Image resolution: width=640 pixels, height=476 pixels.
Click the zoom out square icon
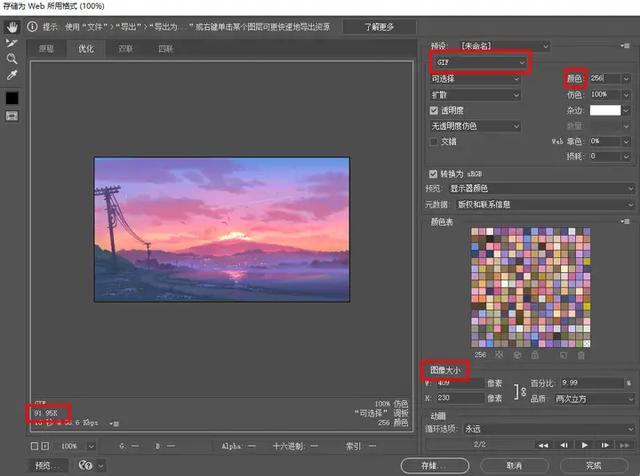(x=35, y=446)
